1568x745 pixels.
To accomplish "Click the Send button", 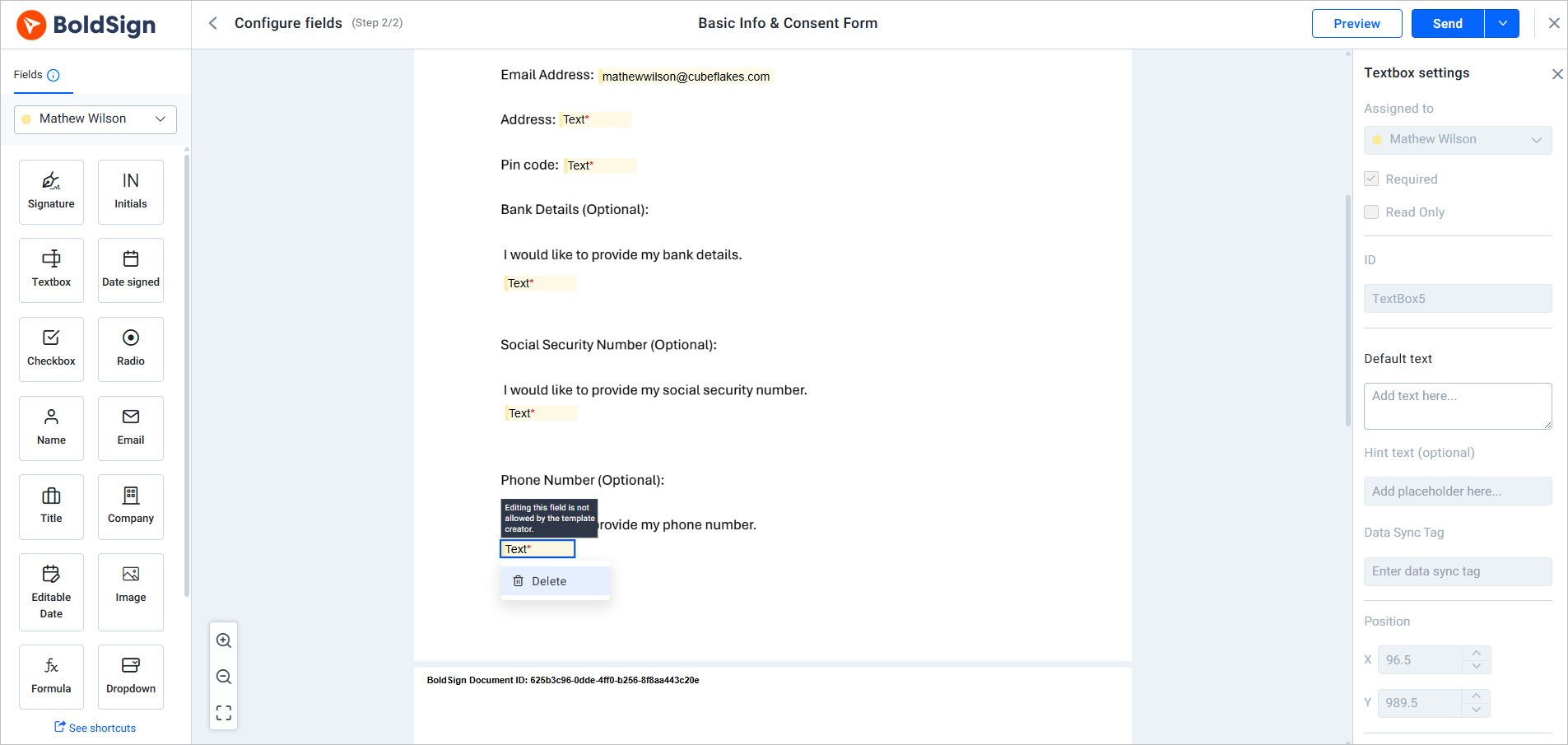I will pos(1448,23).
